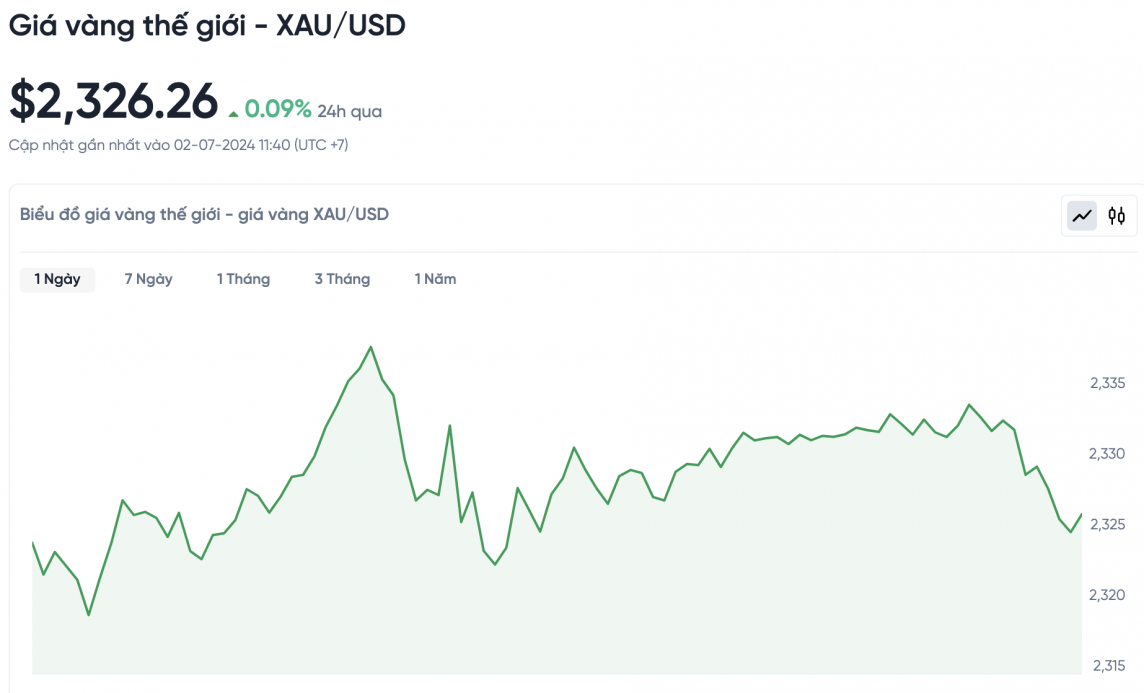Click the last-updated timestamp text

tap(179, 145)
